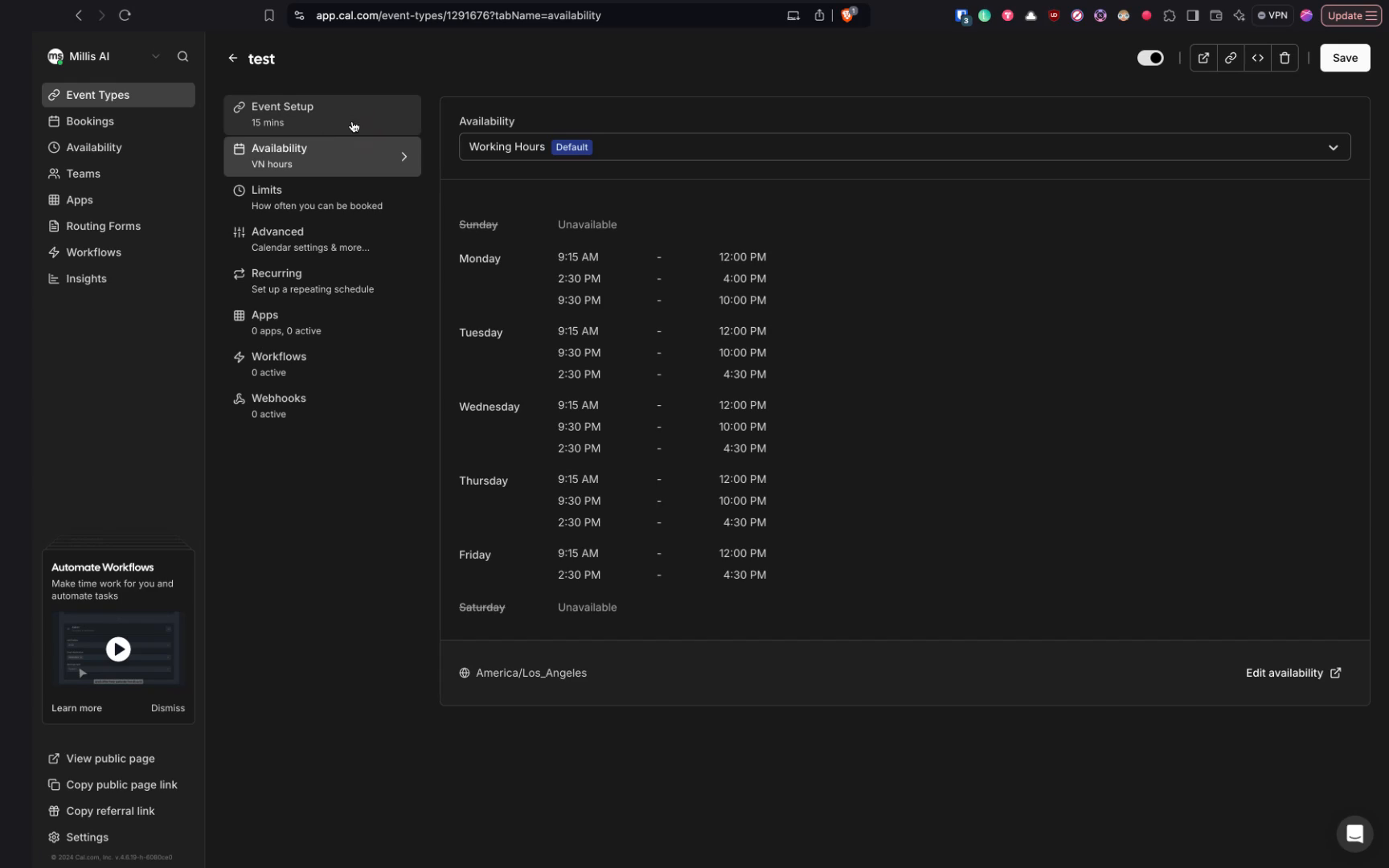Toggle the event enabled switch

[1149, 57]
